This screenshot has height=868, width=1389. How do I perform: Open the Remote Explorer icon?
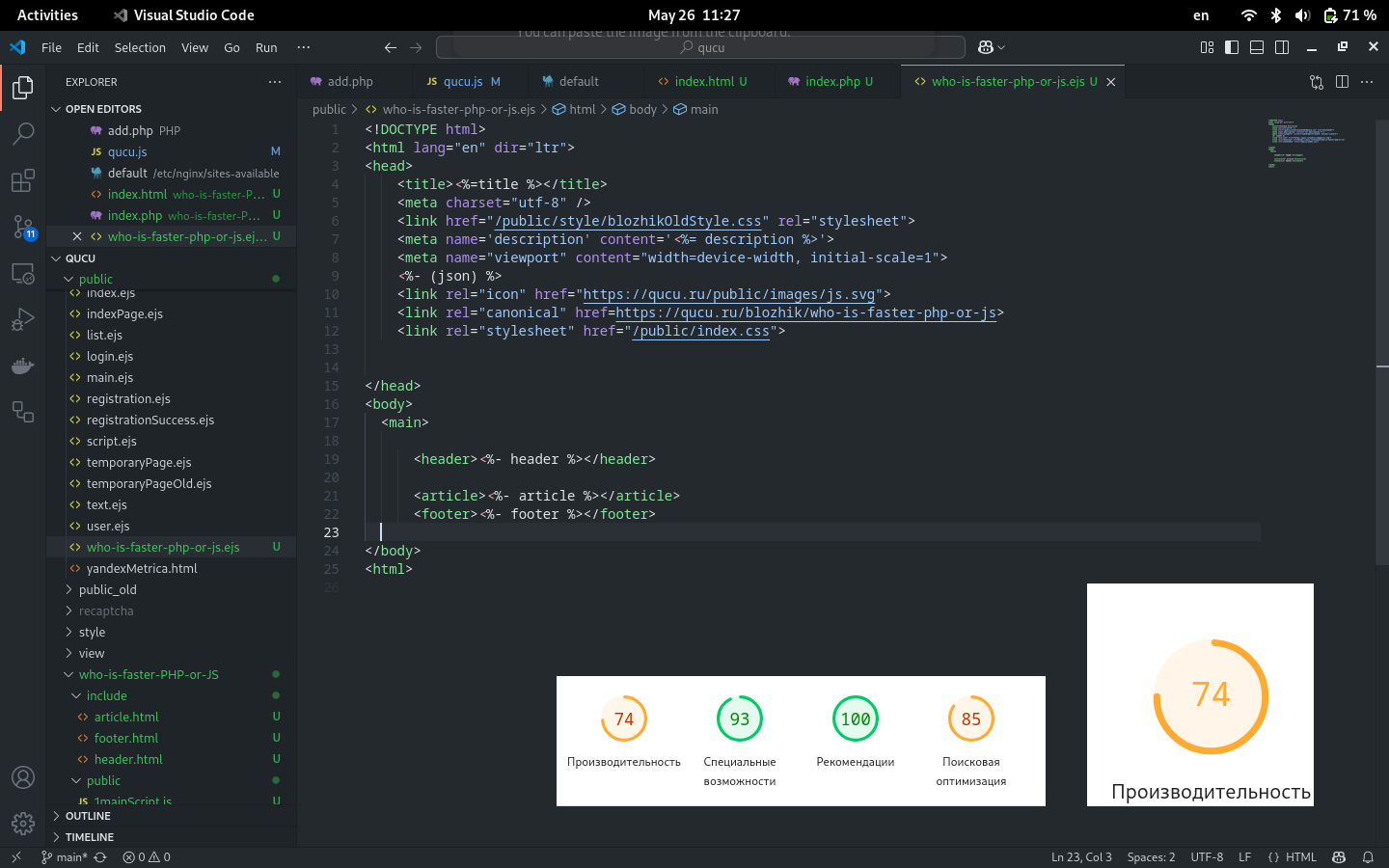[23, 273]
